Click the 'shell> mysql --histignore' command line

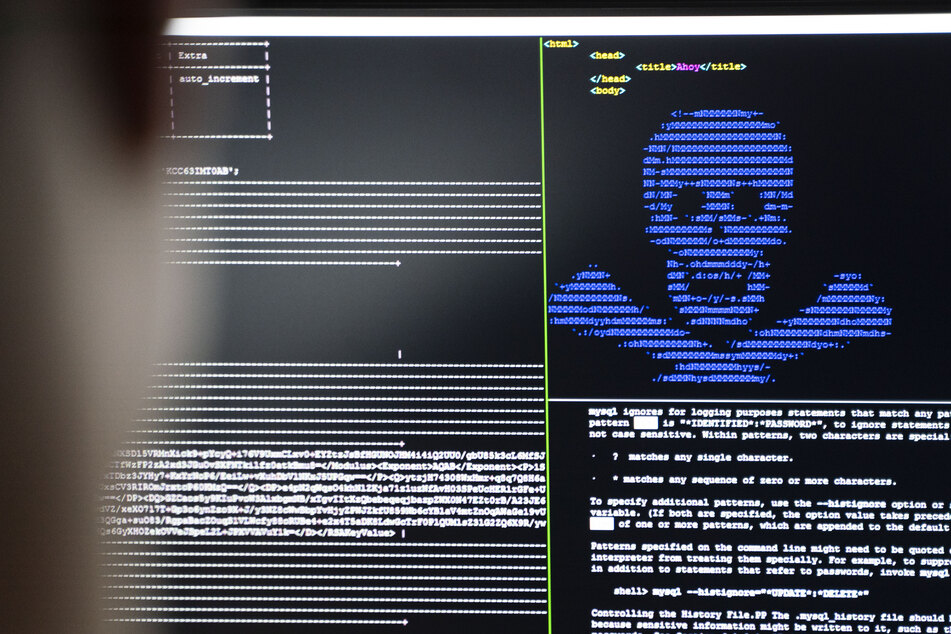(741, 592)
